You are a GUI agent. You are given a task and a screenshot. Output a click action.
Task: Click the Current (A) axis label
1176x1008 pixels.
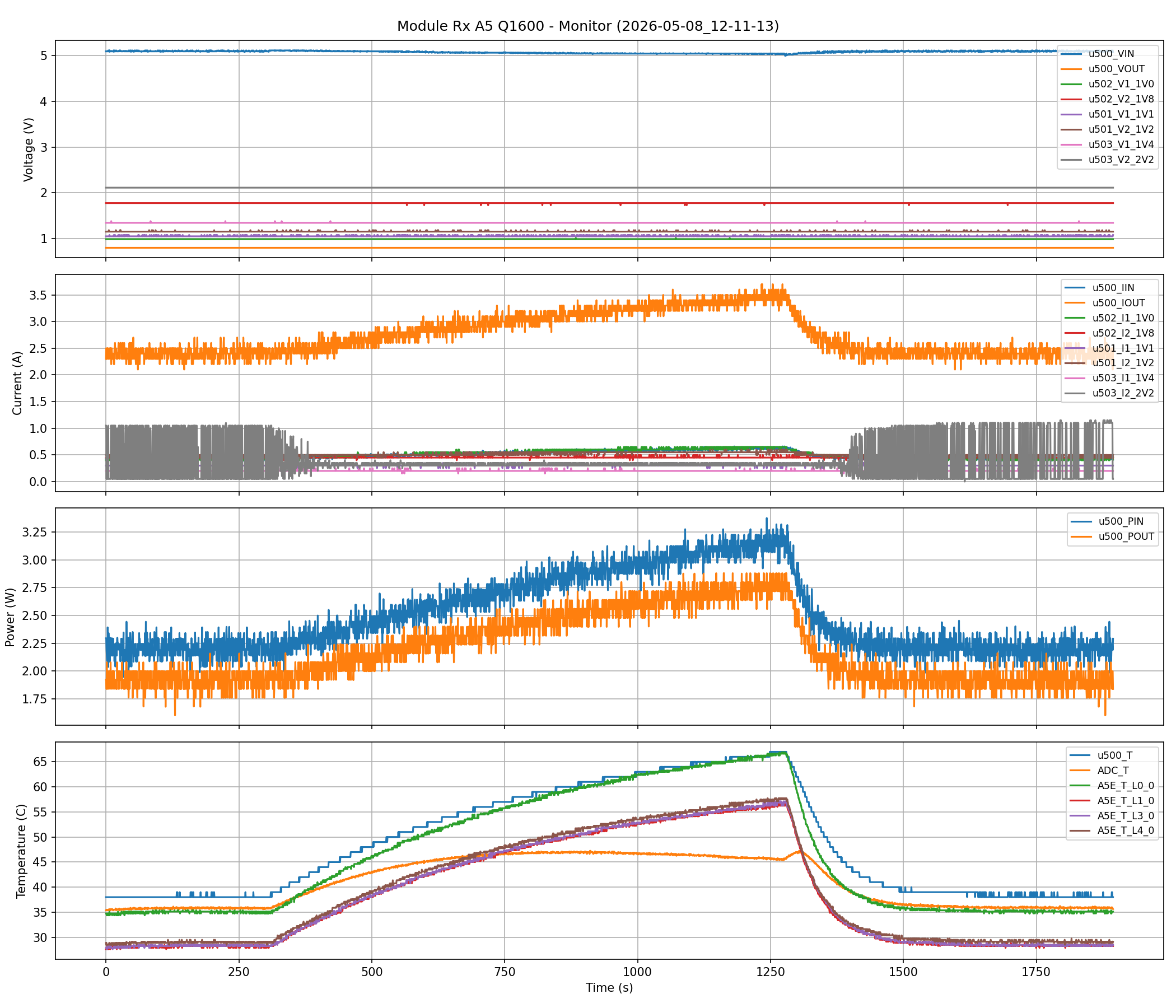click(x=17, y=383)
